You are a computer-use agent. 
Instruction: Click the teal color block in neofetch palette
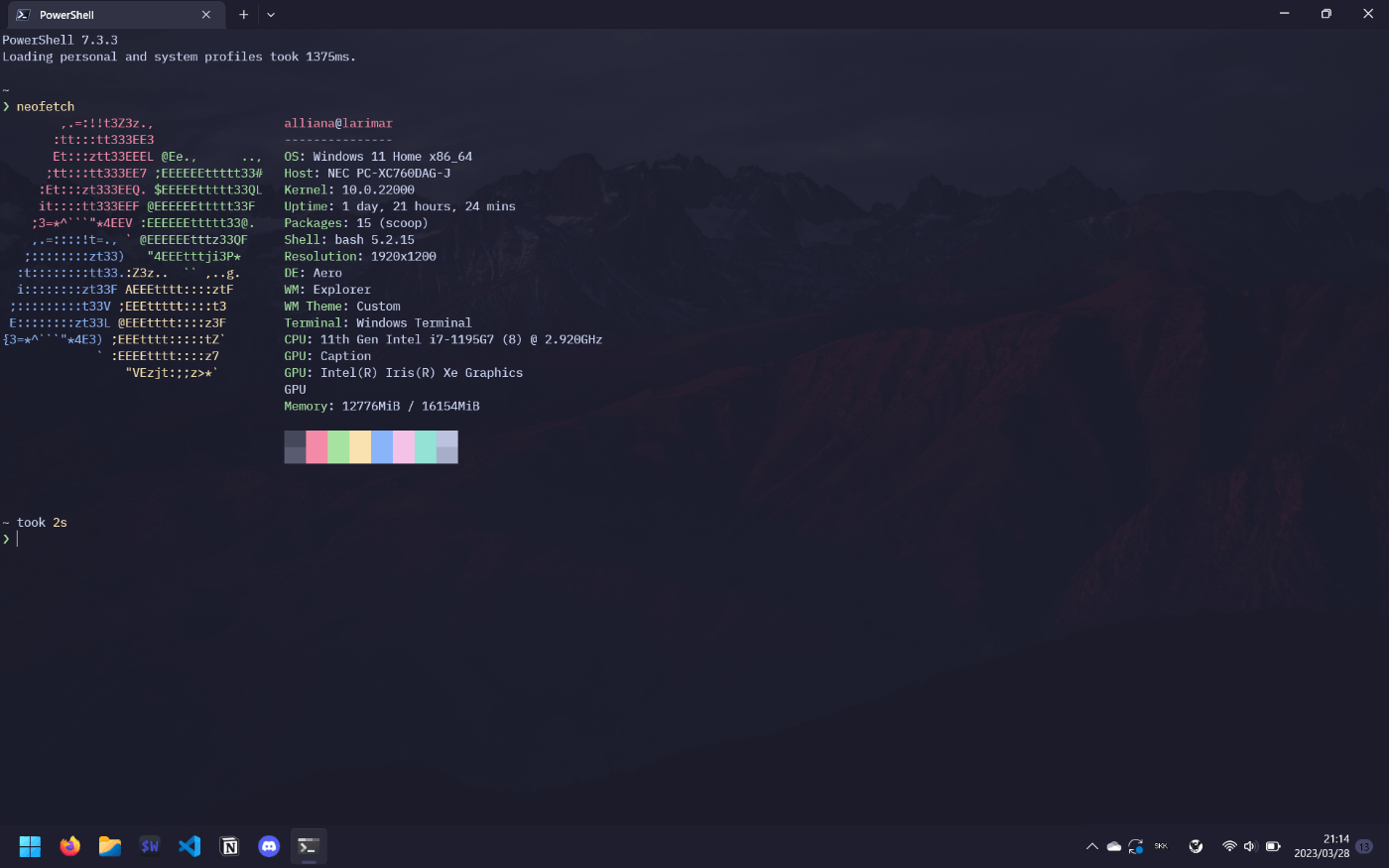(426, 447)
